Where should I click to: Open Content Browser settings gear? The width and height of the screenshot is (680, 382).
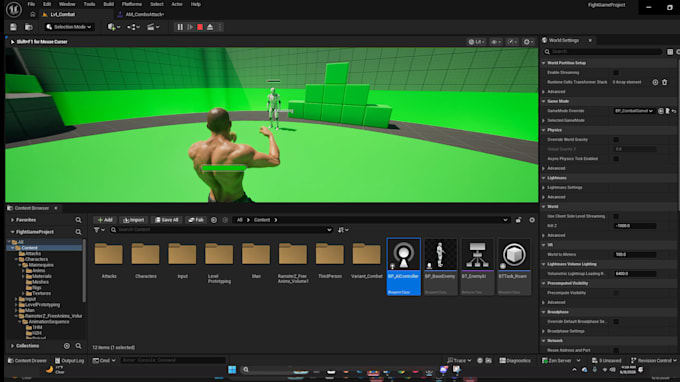pos(532,220)
